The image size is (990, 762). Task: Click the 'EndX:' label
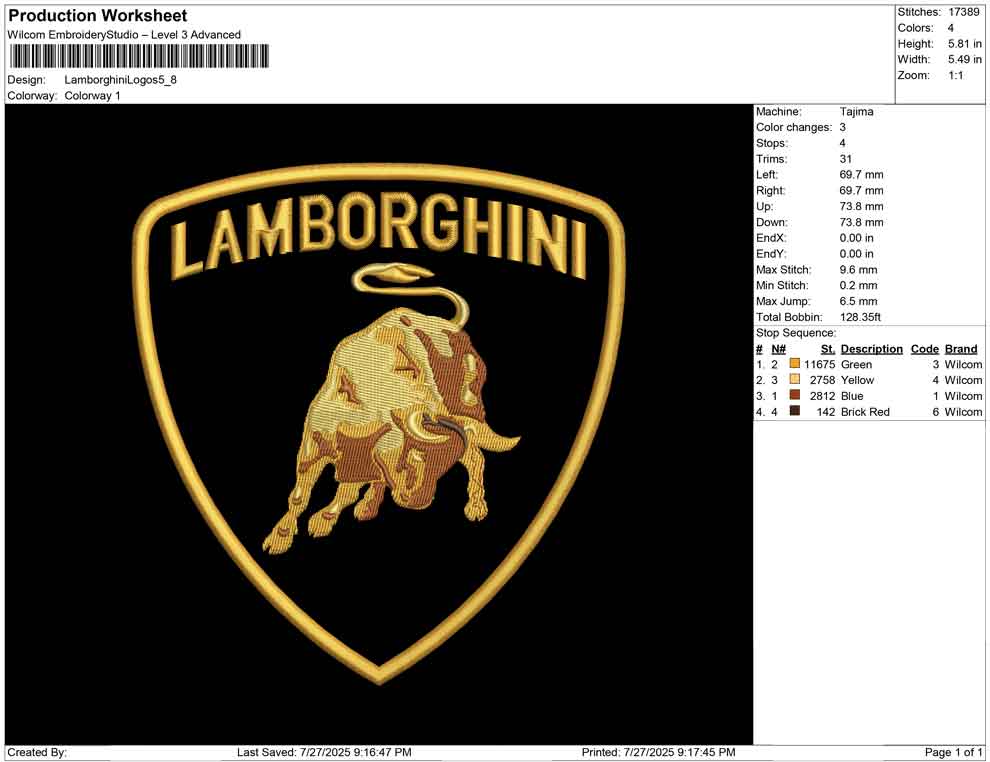tap(772, 238)
